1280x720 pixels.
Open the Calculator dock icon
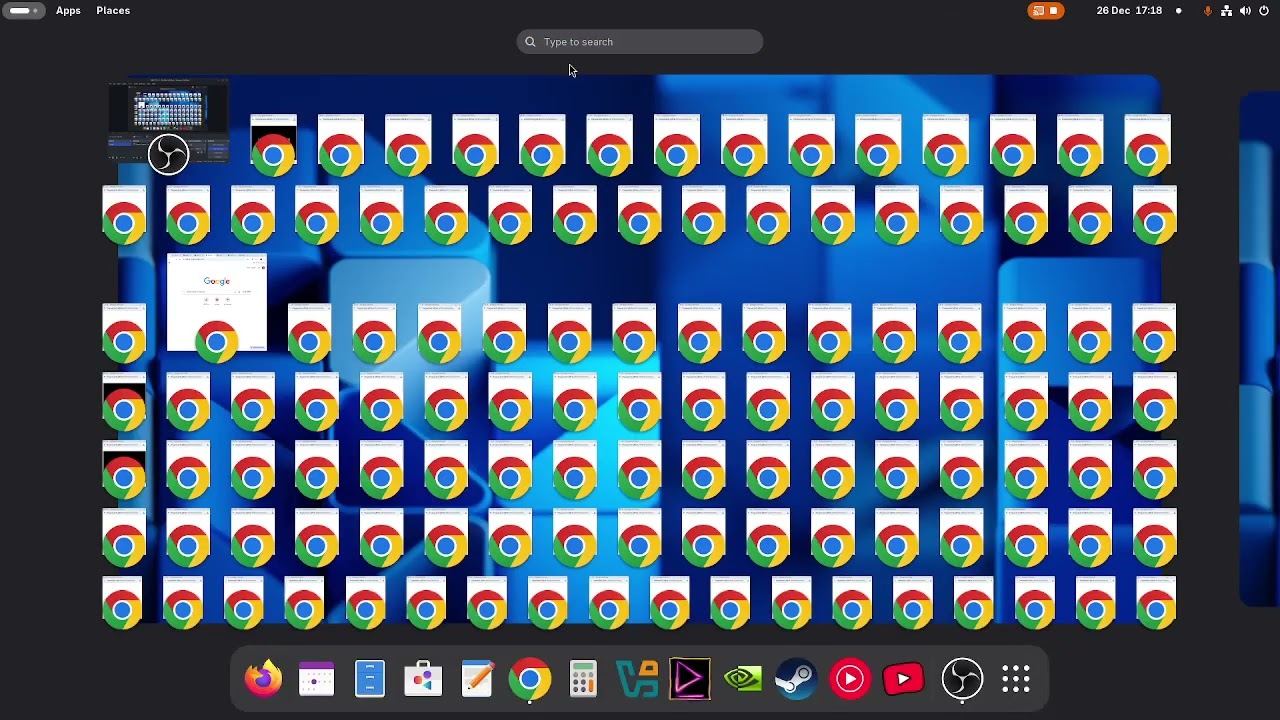pos(583,680)
